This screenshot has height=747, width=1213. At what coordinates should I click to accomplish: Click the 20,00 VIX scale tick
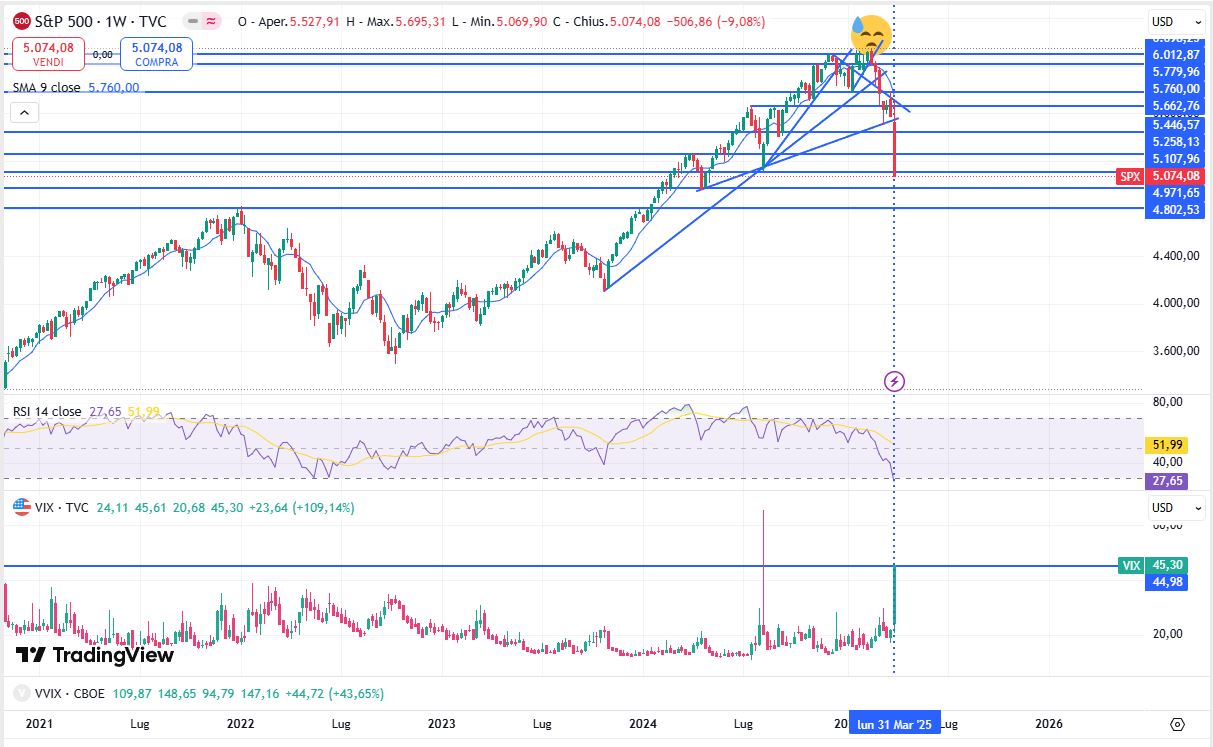pos(1168,633)
